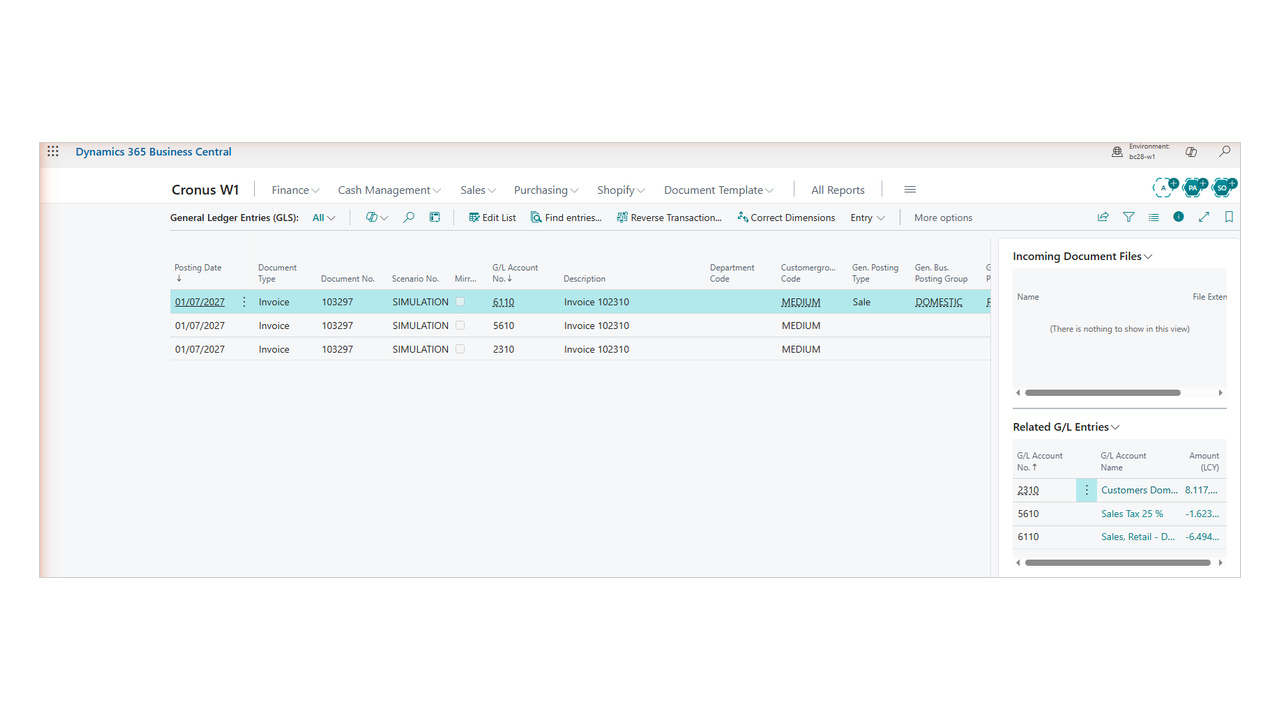Open the Copilot dropdown in the list toolbar

(377, 217)
